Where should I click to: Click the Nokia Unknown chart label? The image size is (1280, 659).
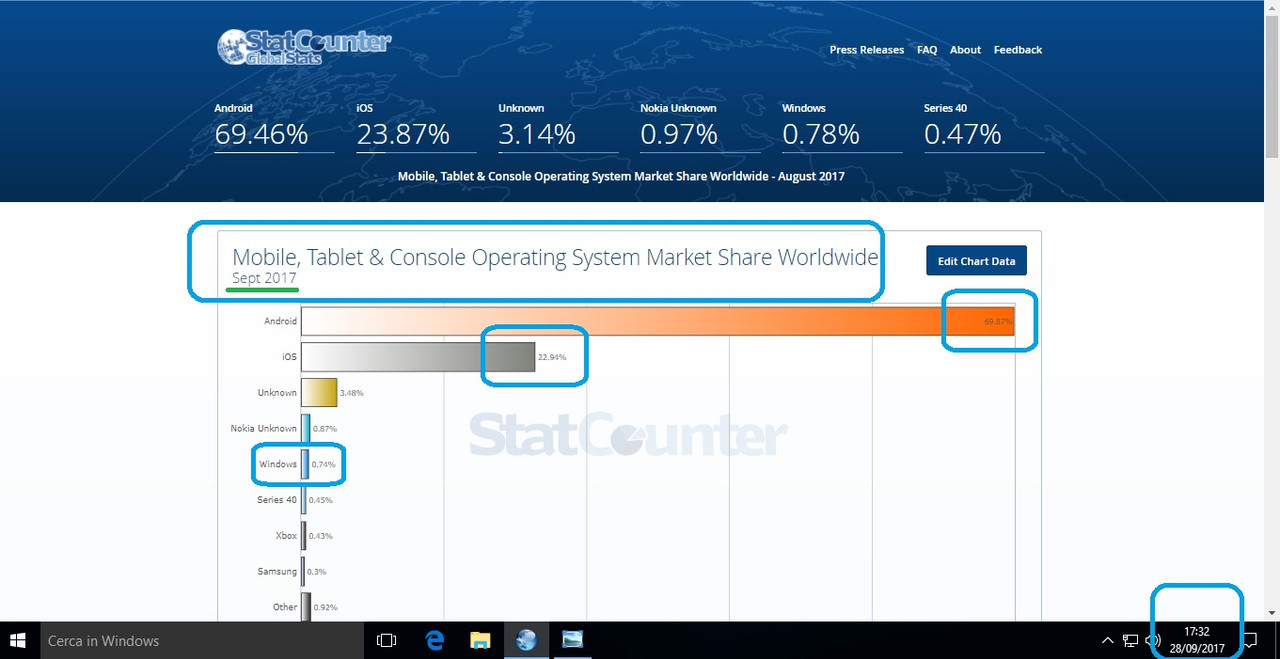[x=263, y=429]
